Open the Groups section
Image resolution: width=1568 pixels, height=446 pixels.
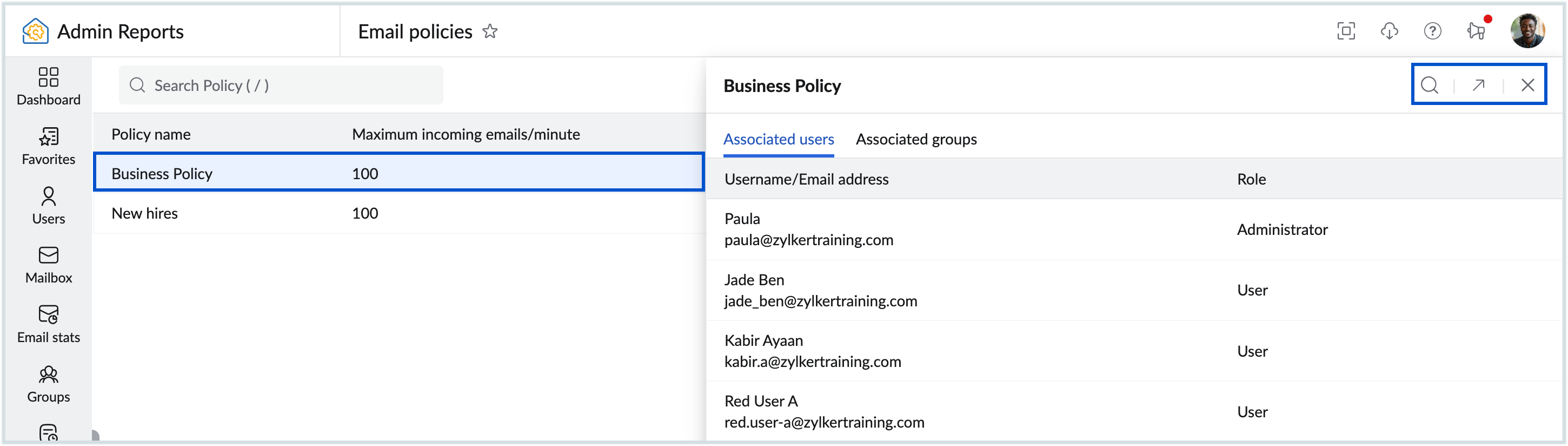tap(48, 384)
